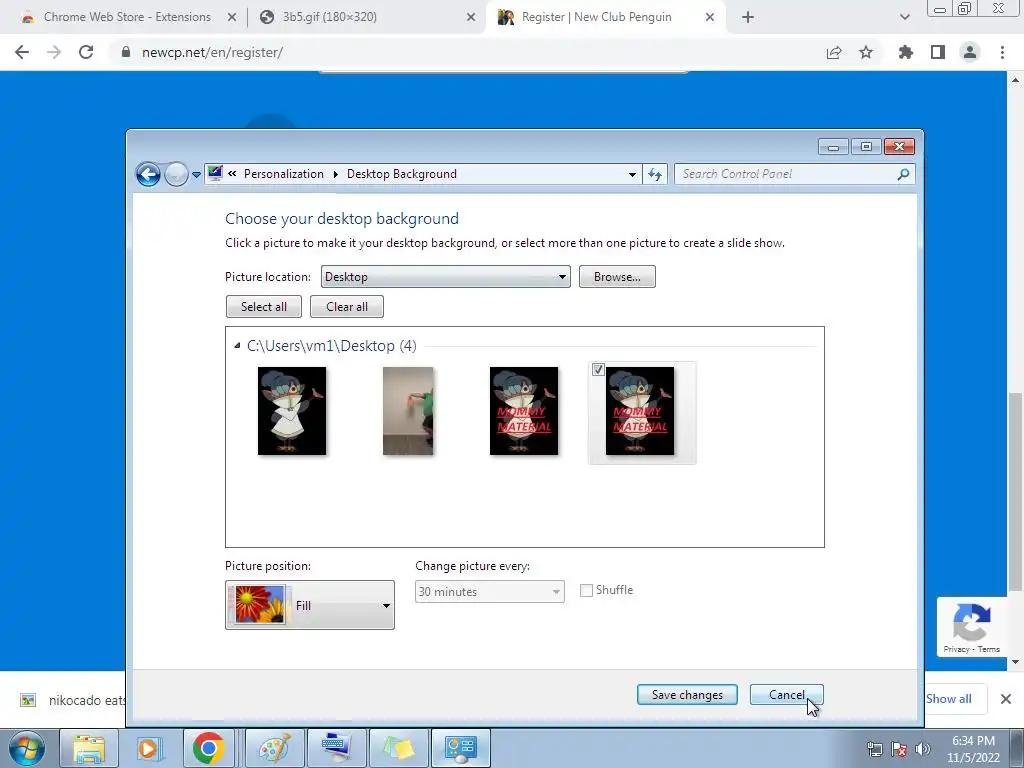Viewport: 1024px width, 768px height.
Task: Collapse the C:\Users\vm1\Desktop (4) group
Action: coord(237,345)
